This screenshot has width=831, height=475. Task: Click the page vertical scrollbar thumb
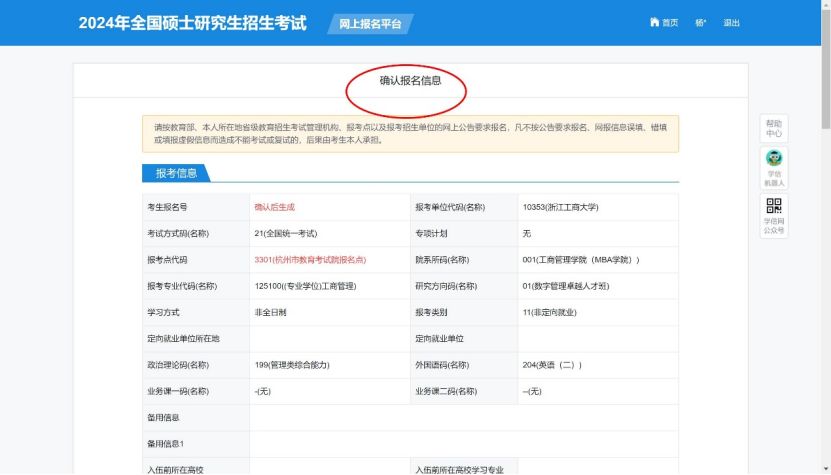coord(826,68)
